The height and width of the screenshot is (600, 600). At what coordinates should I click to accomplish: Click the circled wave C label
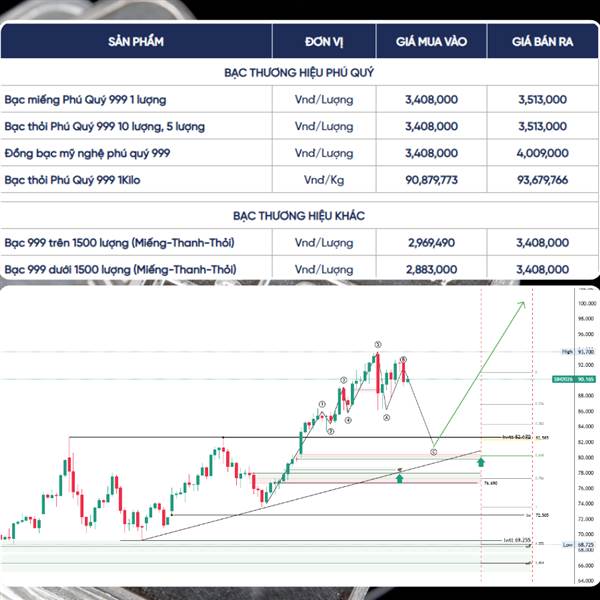pyautogui.click(x=434, y=452)
